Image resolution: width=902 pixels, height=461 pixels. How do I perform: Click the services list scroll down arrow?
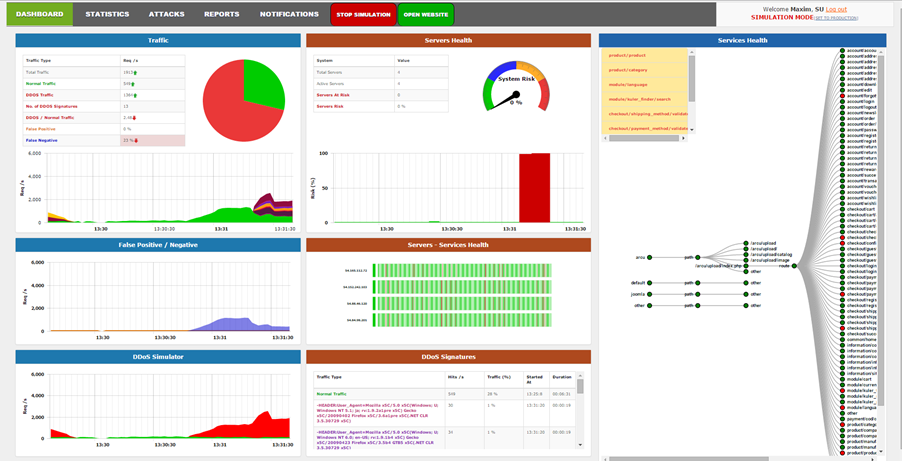click(x=691, y=128)
